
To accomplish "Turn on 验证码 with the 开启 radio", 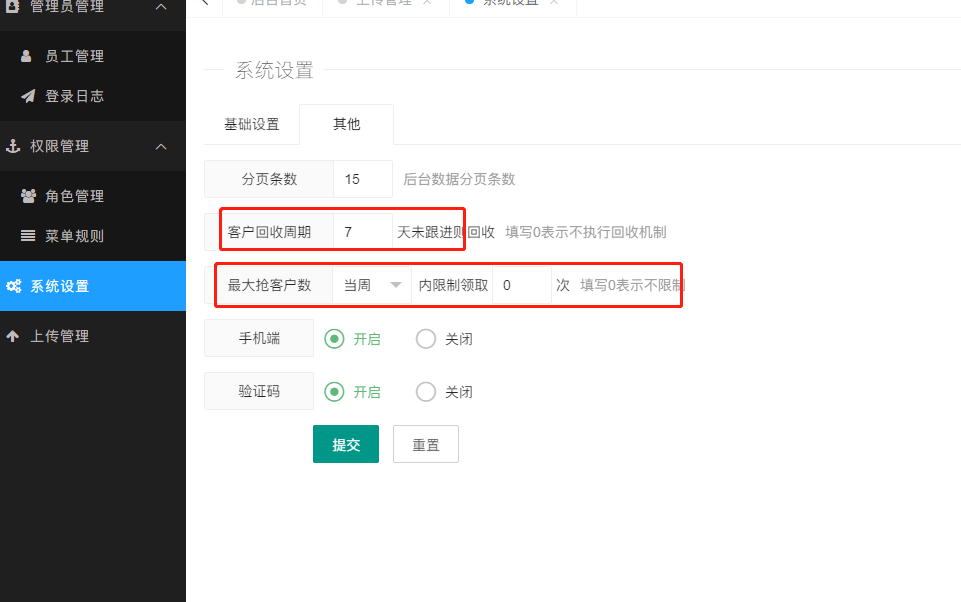I will (335, 392).
